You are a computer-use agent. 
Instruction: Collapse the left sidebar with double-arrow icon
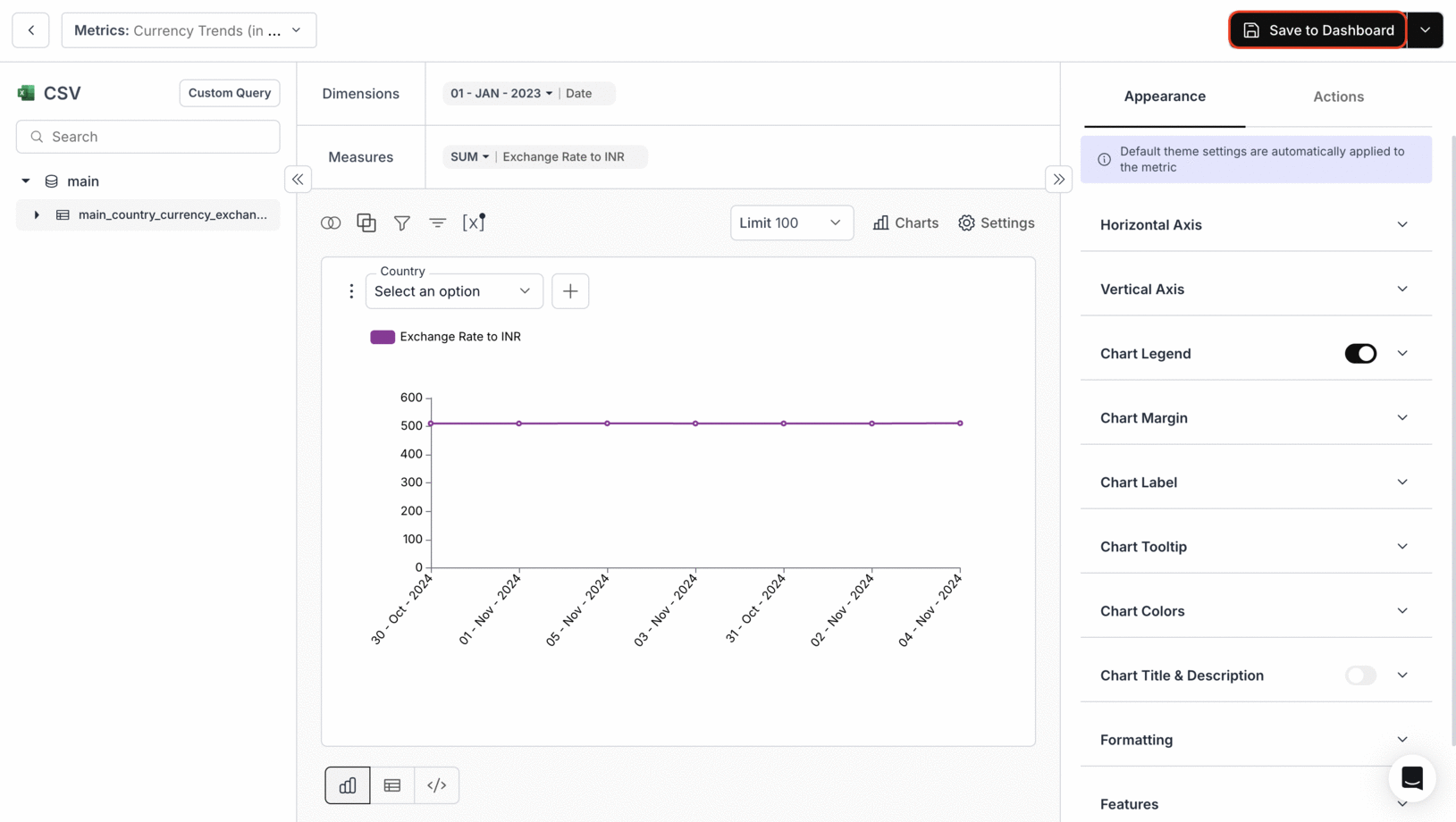pyautogui.click(x=298, y=179)
